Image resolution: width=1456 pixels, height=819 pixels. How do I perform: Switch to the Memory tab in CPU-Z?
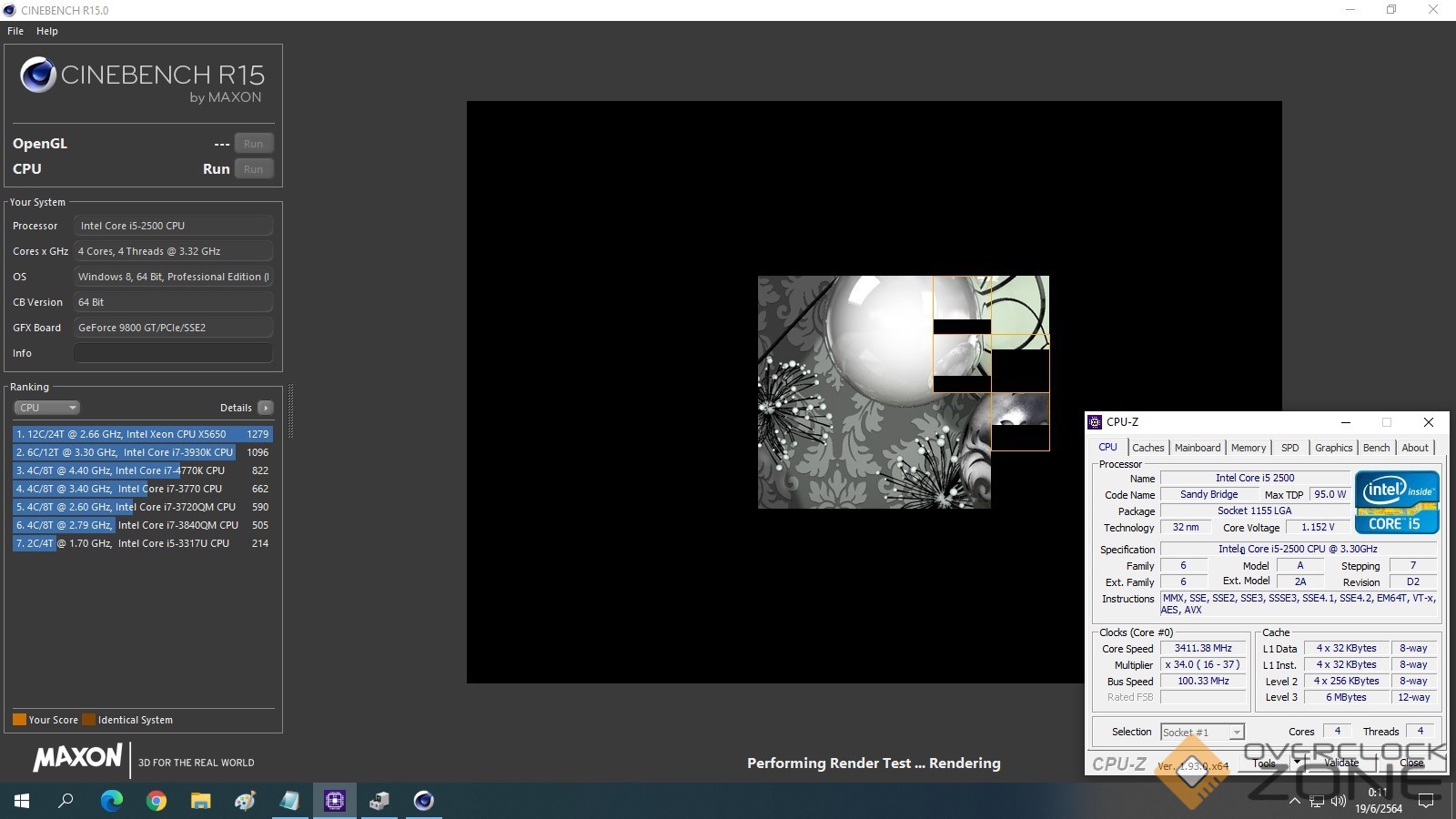tap(1248, 448)
